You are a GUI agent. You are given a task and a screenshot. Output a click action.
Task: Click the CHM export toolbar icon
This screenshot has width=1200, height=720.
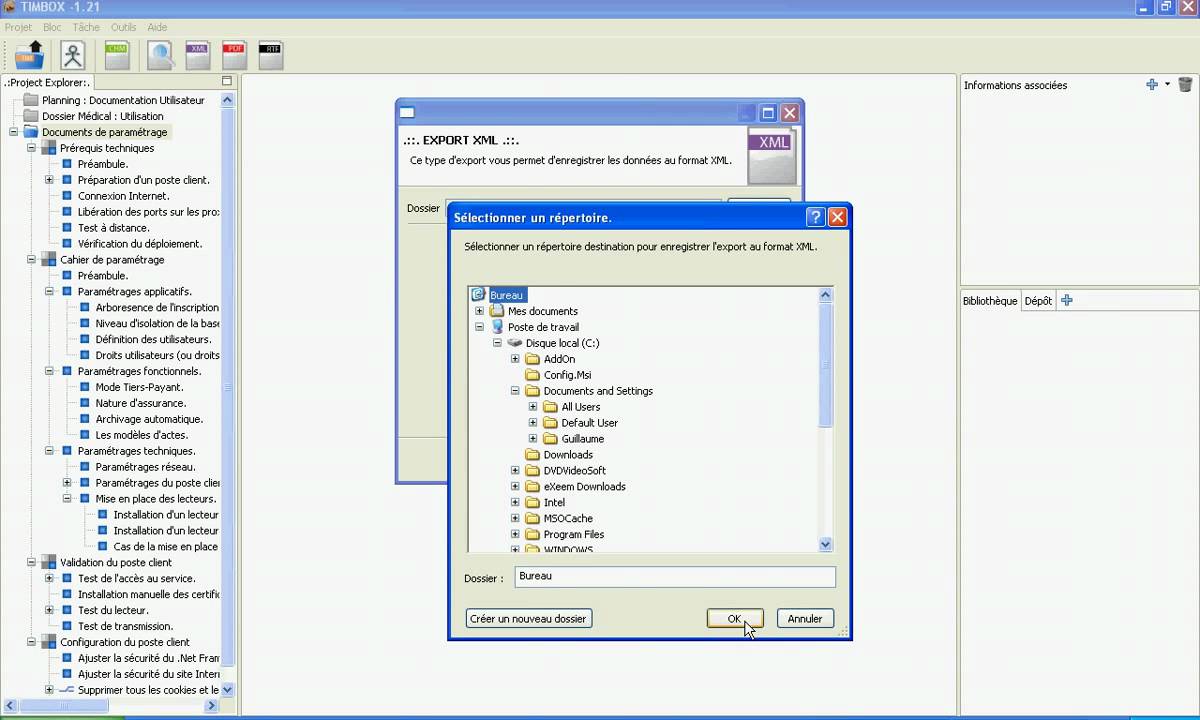click(x=117, y=55)
